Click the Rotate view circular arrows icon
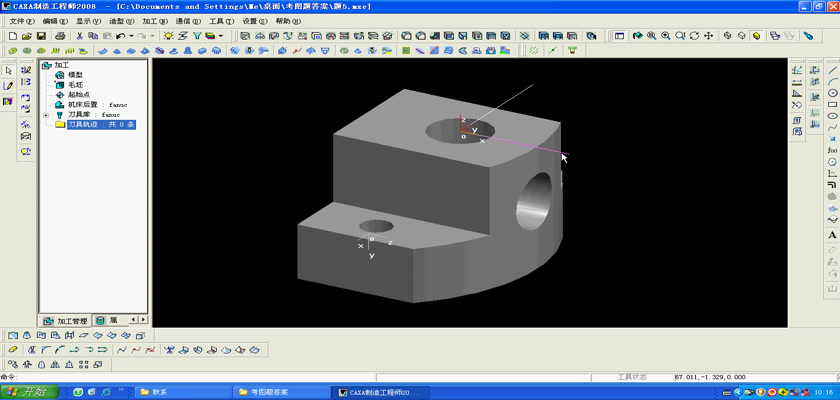The height and width of the screenshot is (400, 840). (x=694, y=36)
